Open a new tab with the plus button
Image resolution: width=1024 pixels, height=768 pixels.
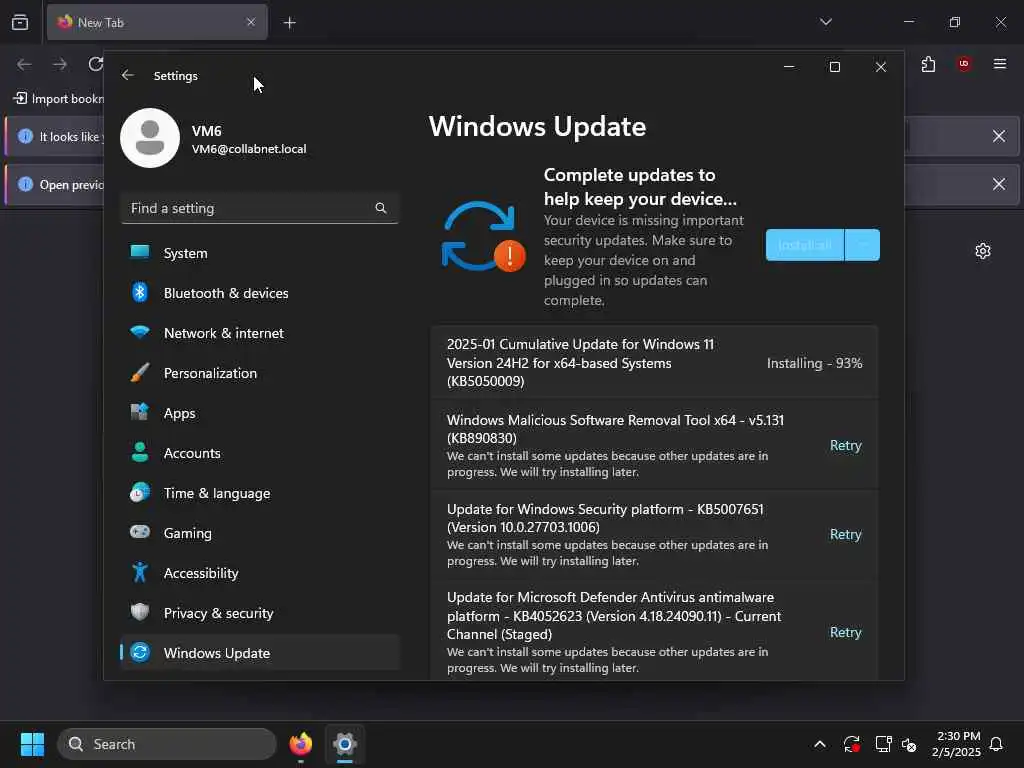(x=290, y=23)
